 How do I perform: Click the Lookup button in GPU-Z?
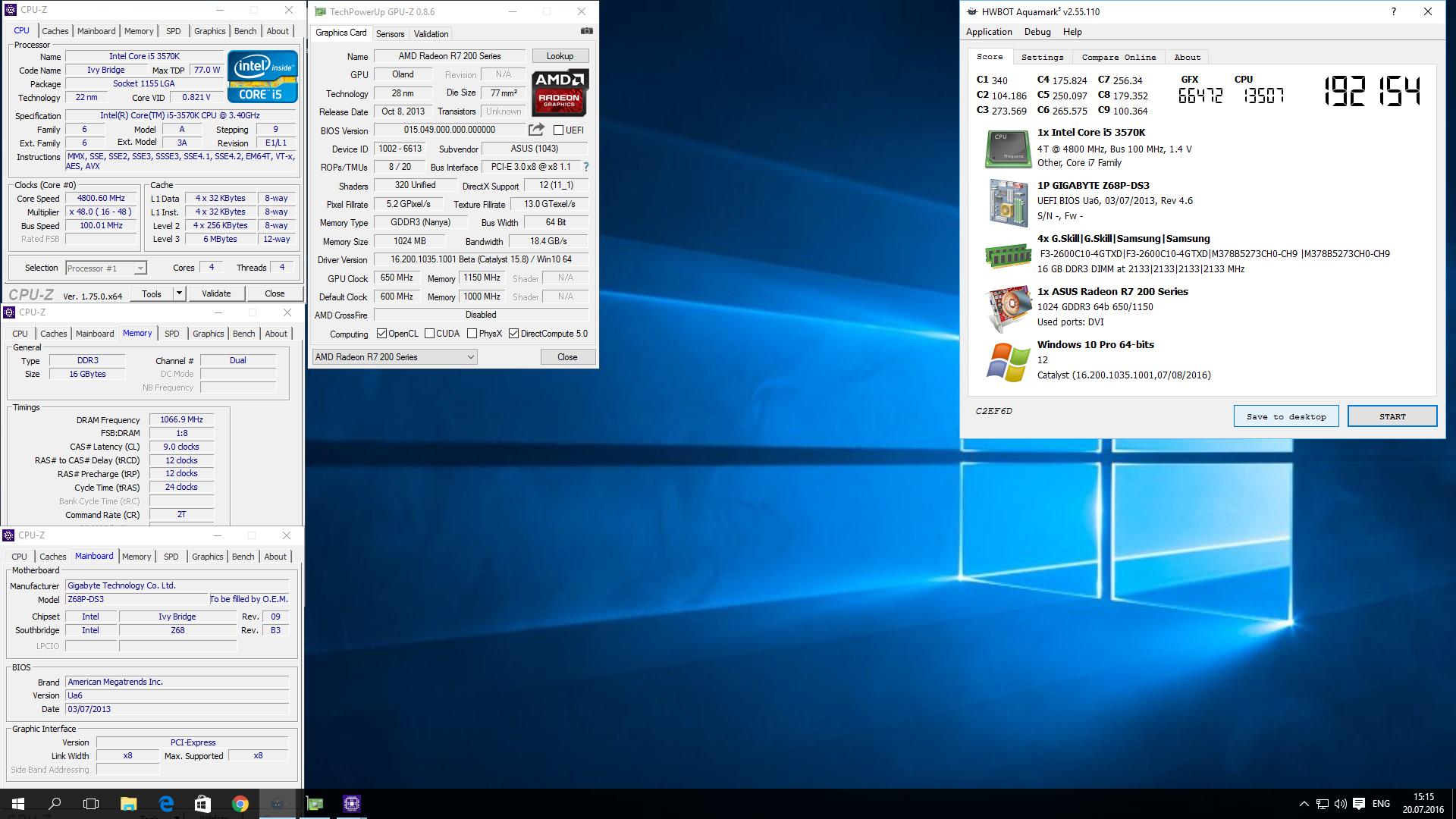(x=560, y=56)
